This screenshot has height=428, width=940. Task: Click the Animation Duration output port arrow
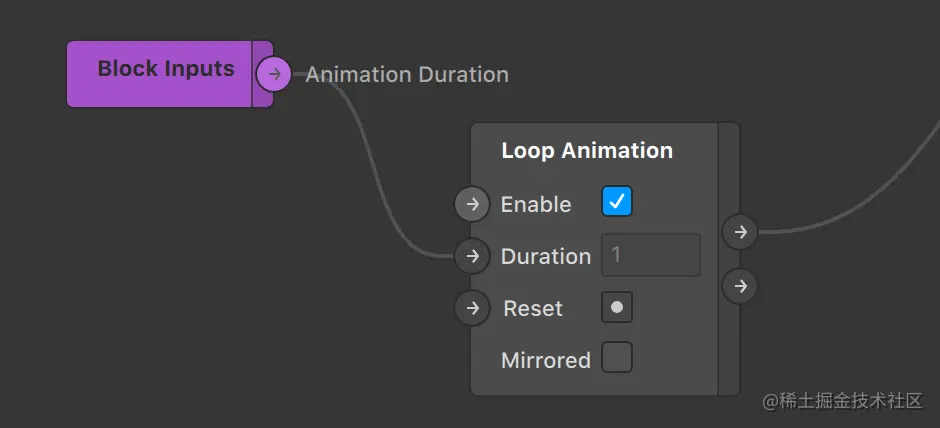tap(273, 74)
